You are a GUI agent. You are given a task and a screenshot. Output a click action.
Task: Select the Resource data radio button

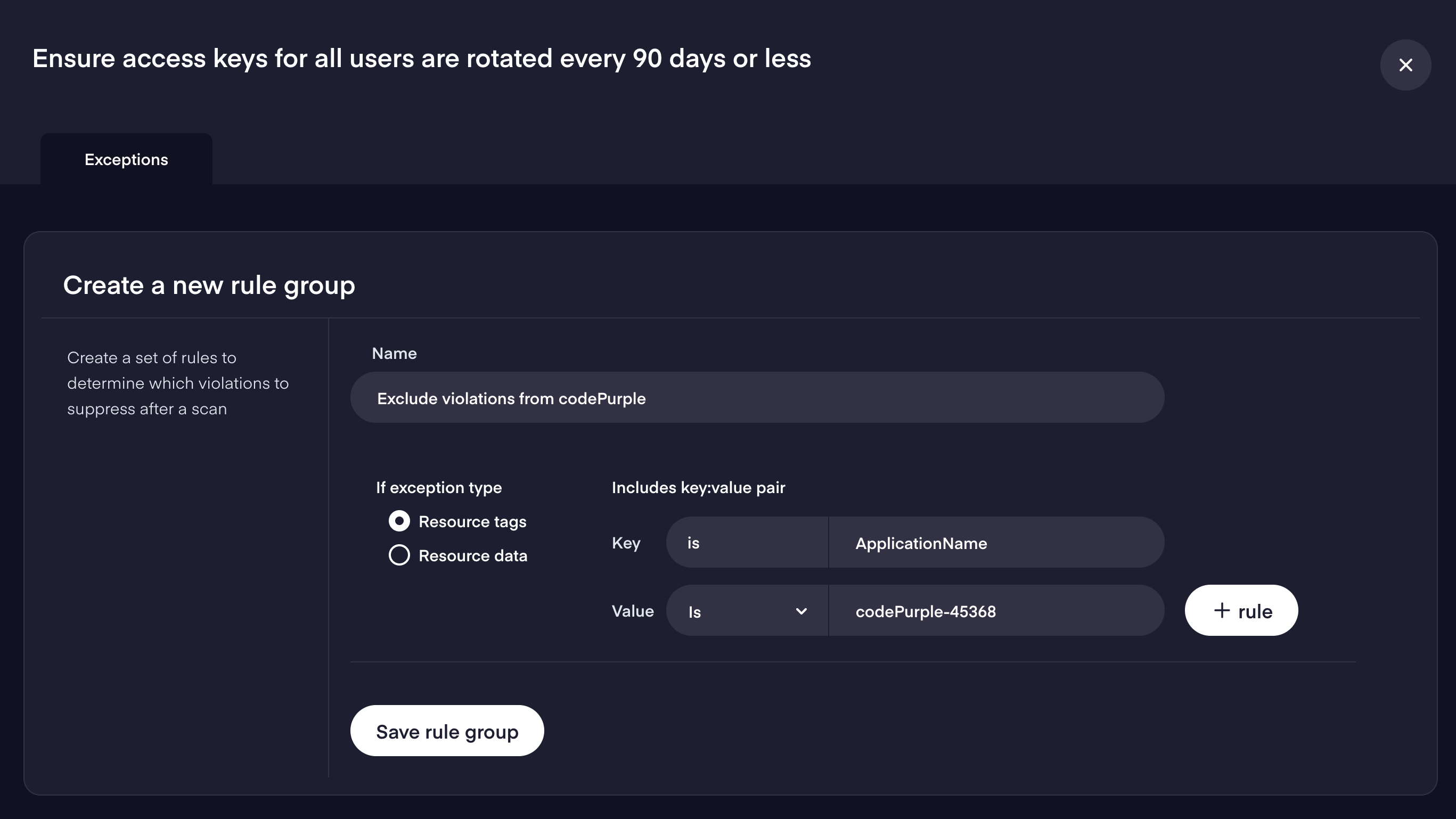click(399, 555)
